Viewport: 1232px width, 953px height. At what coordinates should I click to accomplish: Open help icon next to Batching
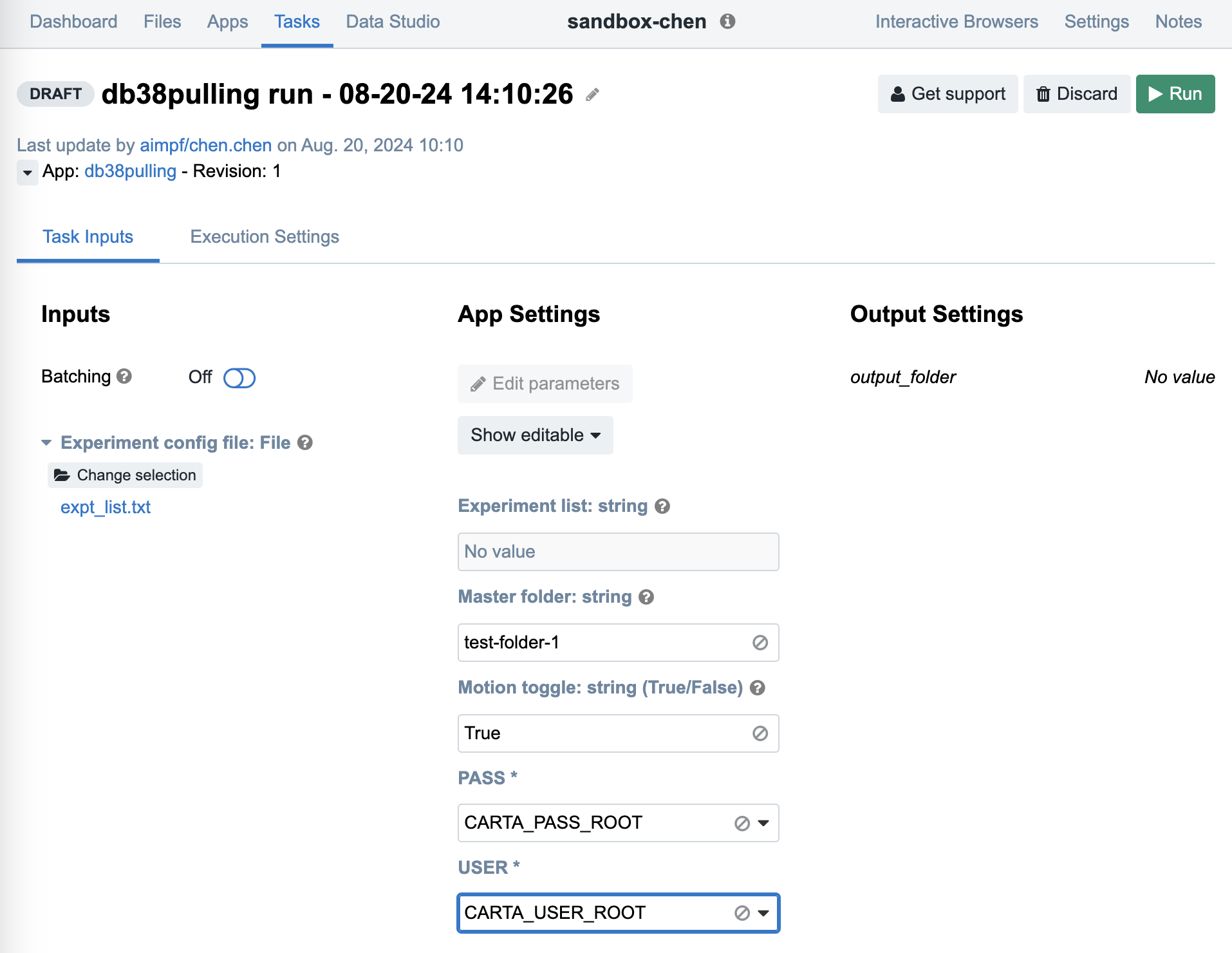point(124,377)
